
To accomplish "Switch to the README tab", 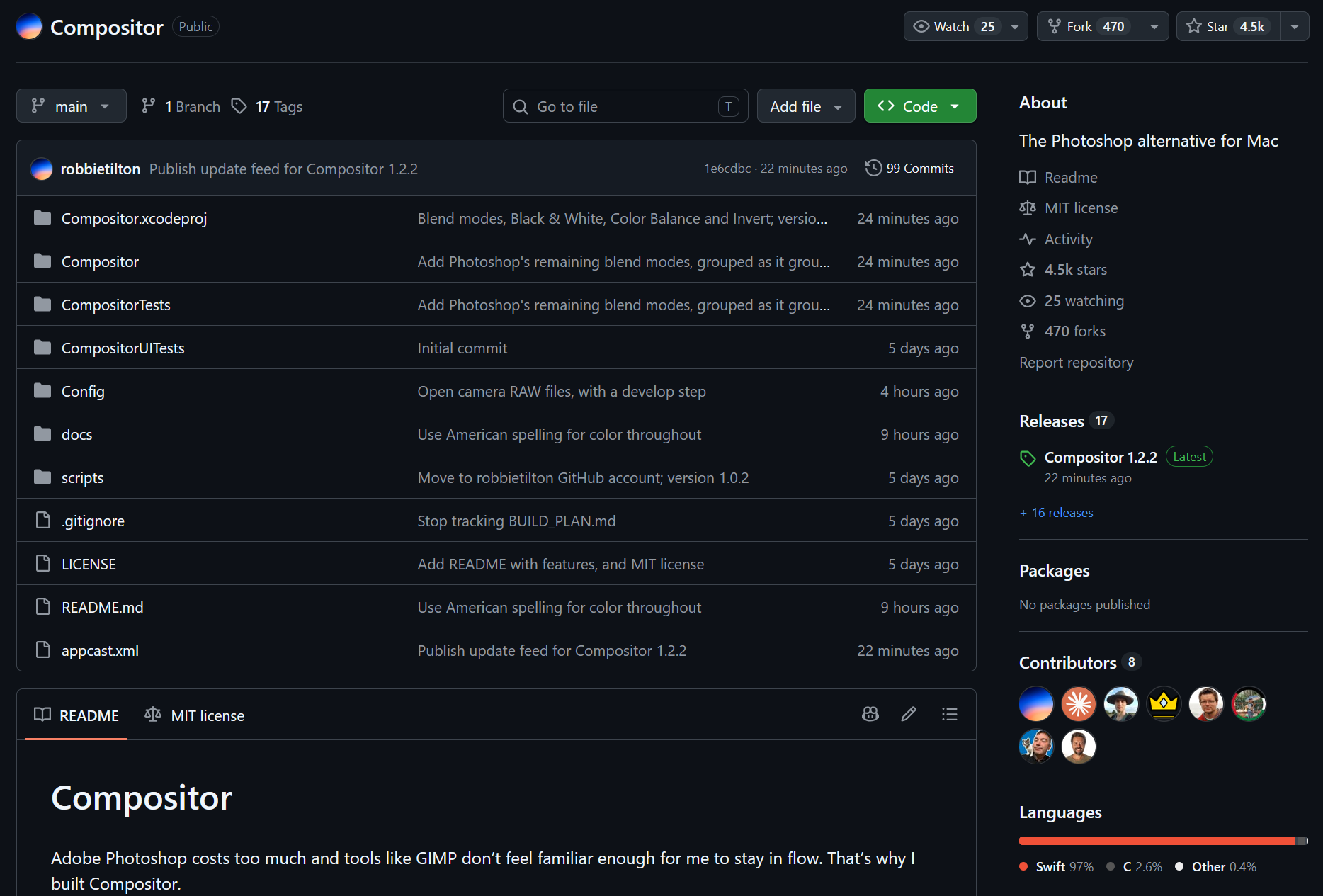I will pyautogui.click(x=76, y=715).
